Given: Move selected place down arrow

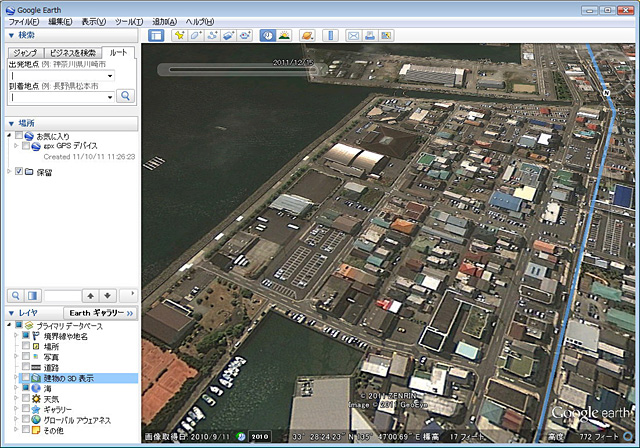Looking at the screenshot, I should 107,295.
